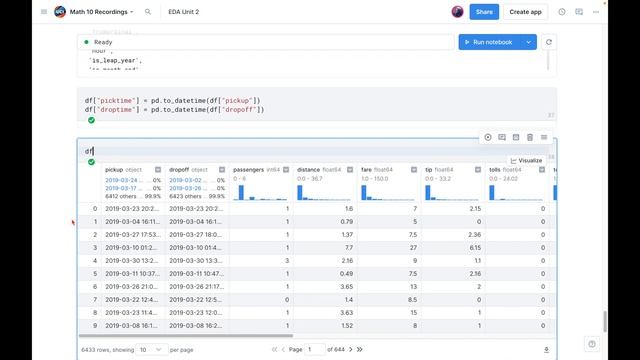Open the tip column options icon
Screen dimensions: 640x360
click(478, 169)
